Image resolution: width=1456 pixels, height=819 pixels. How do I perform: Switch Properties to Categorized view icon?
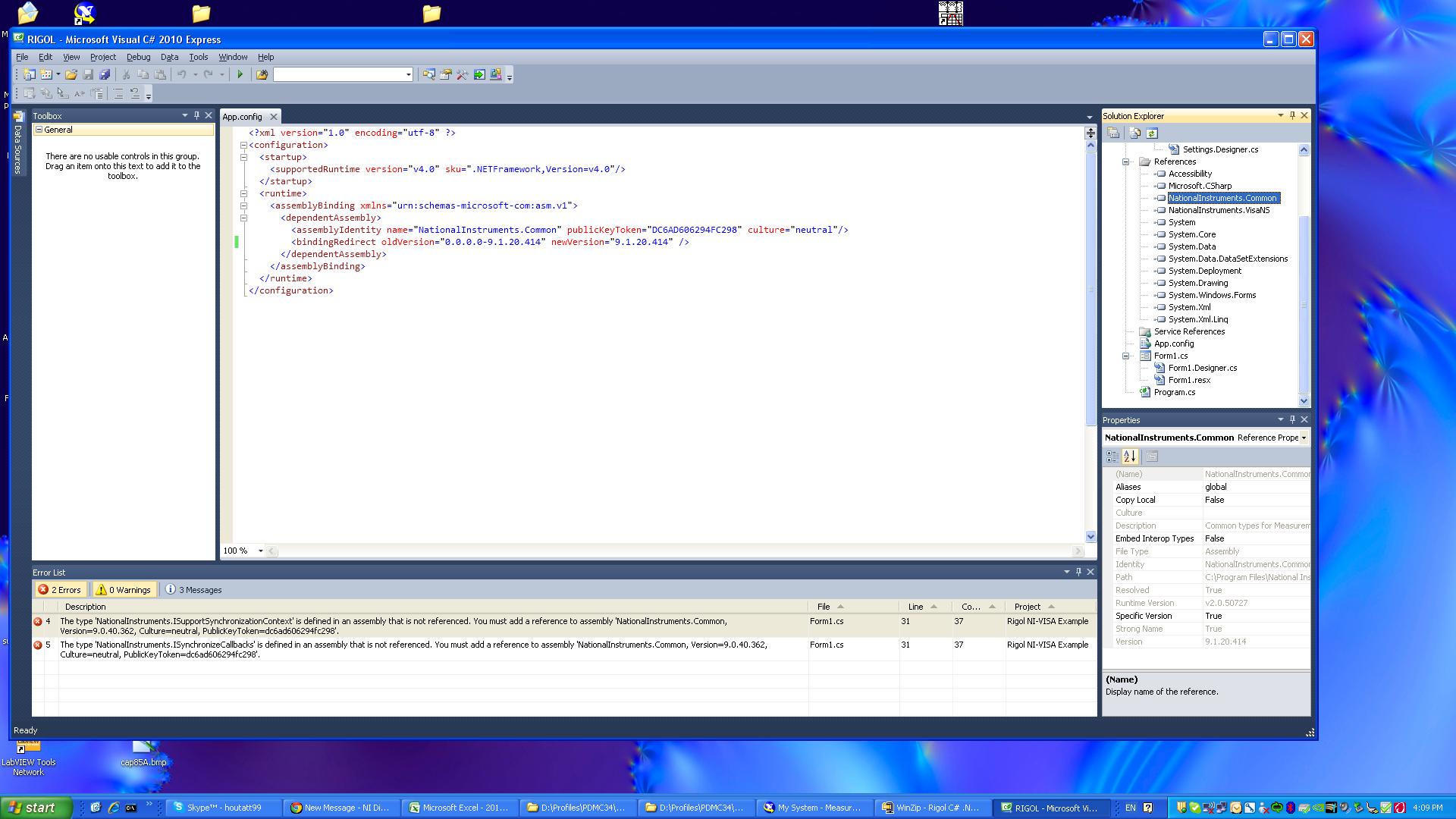(x=1112, y=457)
